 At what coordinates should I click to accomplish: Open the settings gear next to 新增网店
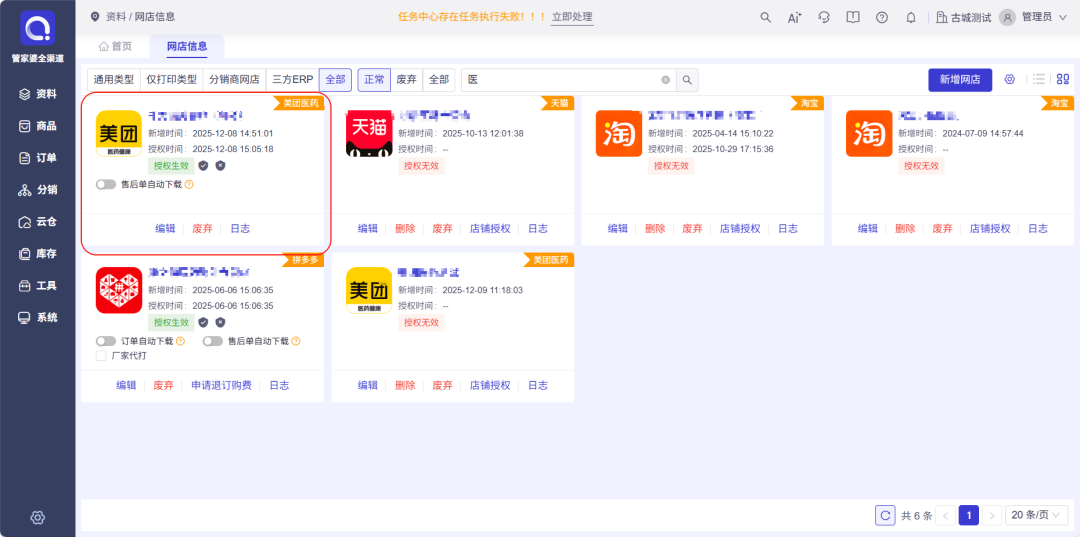tap(1010, 79)
